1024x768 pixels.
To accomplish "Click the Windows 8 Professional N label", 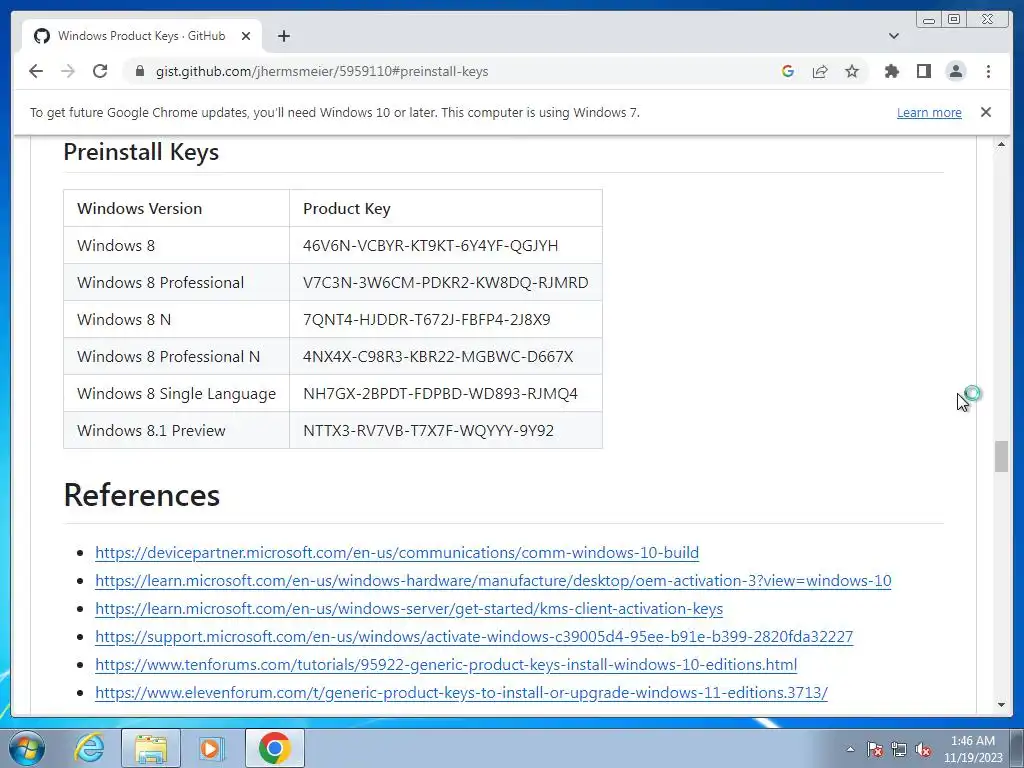I will click(168, 357).
